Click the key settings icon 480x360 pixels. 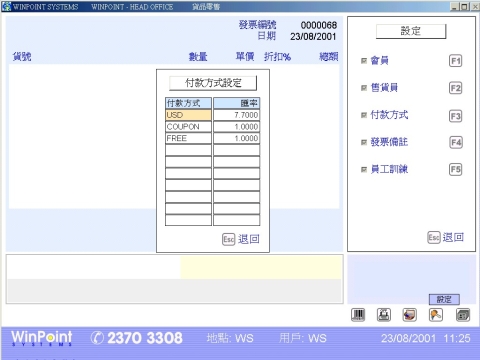[x=436, y=315]
